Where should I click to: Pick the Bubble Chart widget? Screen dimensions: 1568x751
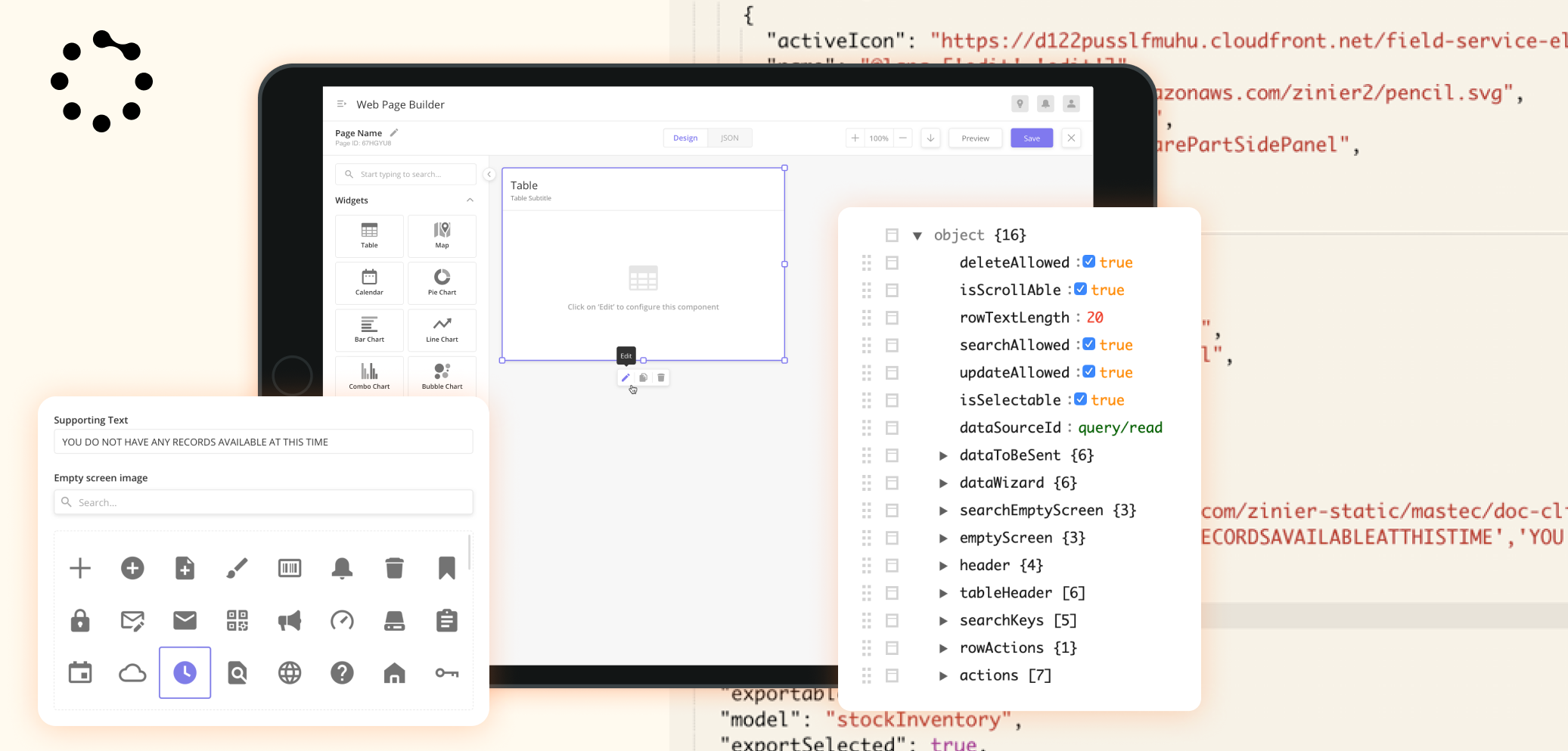click(442, 376)
